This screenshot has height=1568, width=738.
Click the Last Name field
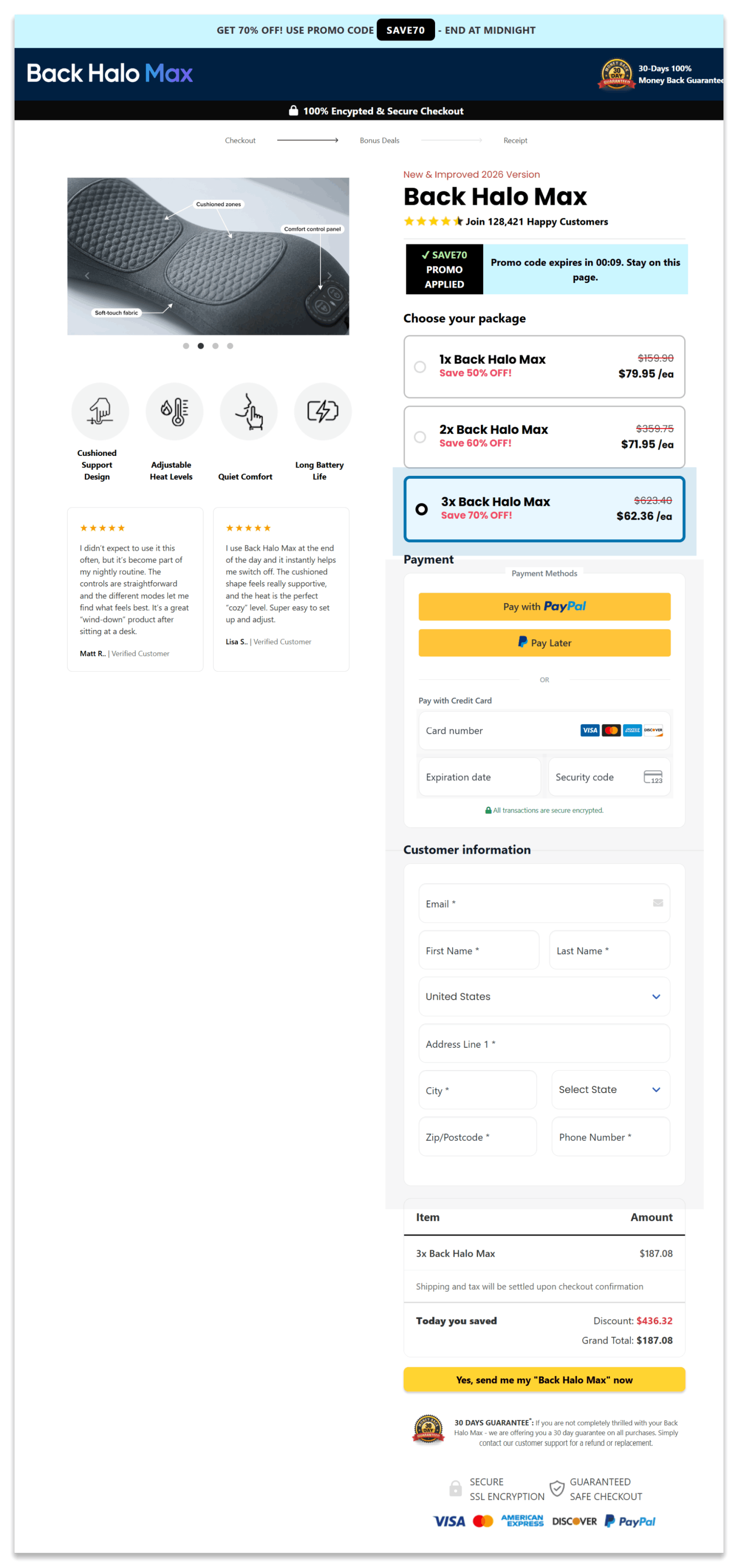click(609, 951)
